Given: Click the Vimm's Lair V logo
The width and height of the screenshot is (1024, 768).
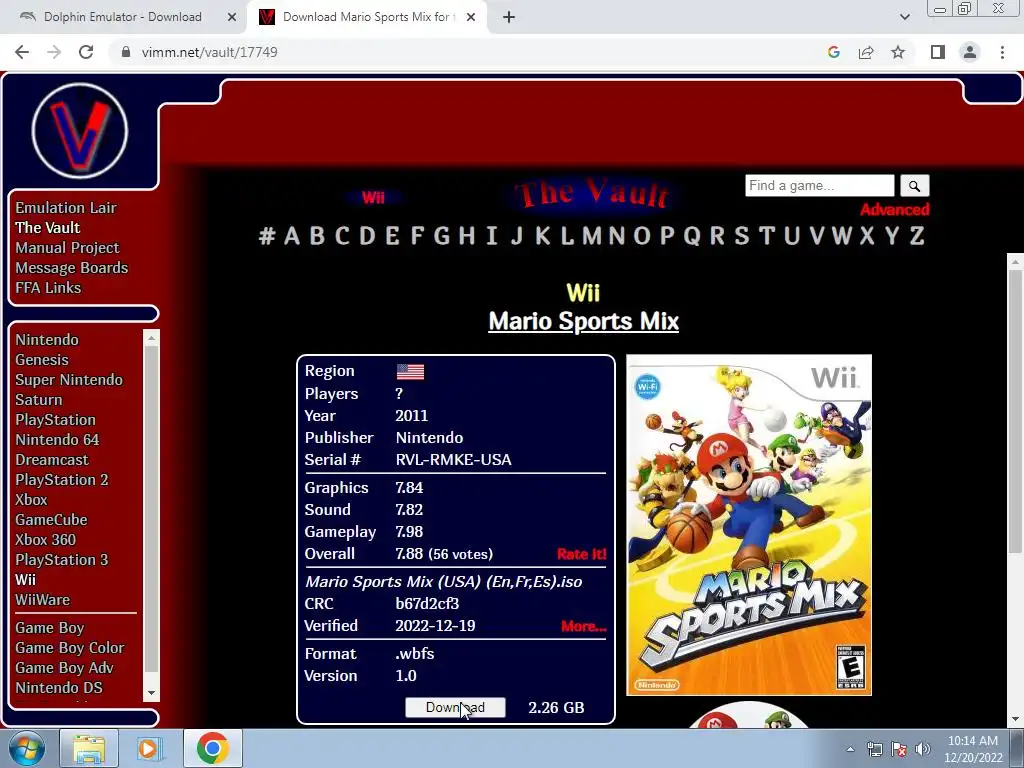Looking at the screenshot, I should pyautogui.click(x=80, y=131).
